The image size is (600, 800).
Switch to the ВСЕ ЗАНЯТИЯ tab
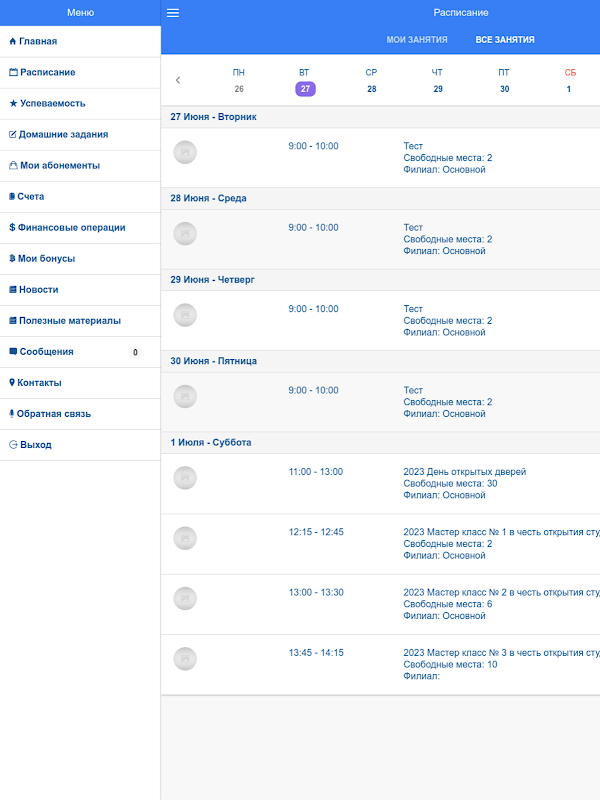(505, 40)
